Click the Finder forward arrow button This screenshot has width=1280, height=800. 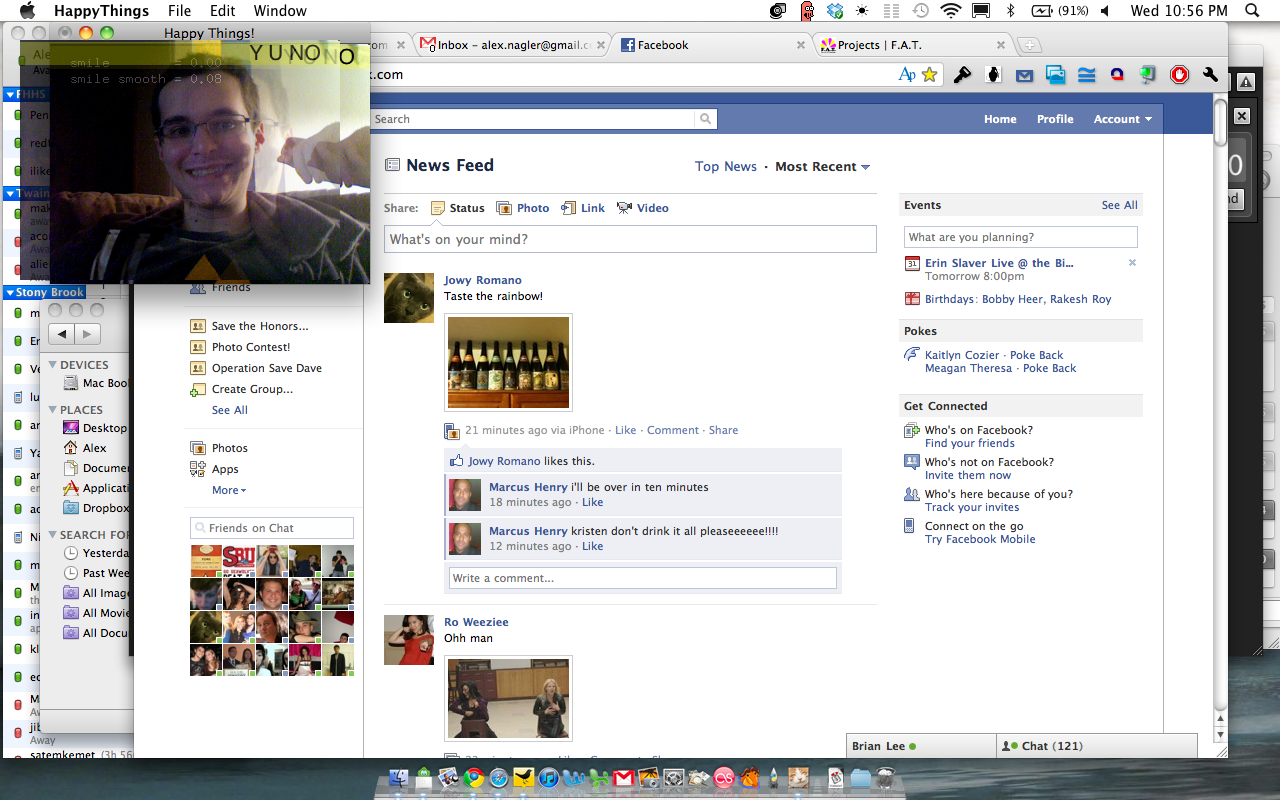click(x=87, y=335)
